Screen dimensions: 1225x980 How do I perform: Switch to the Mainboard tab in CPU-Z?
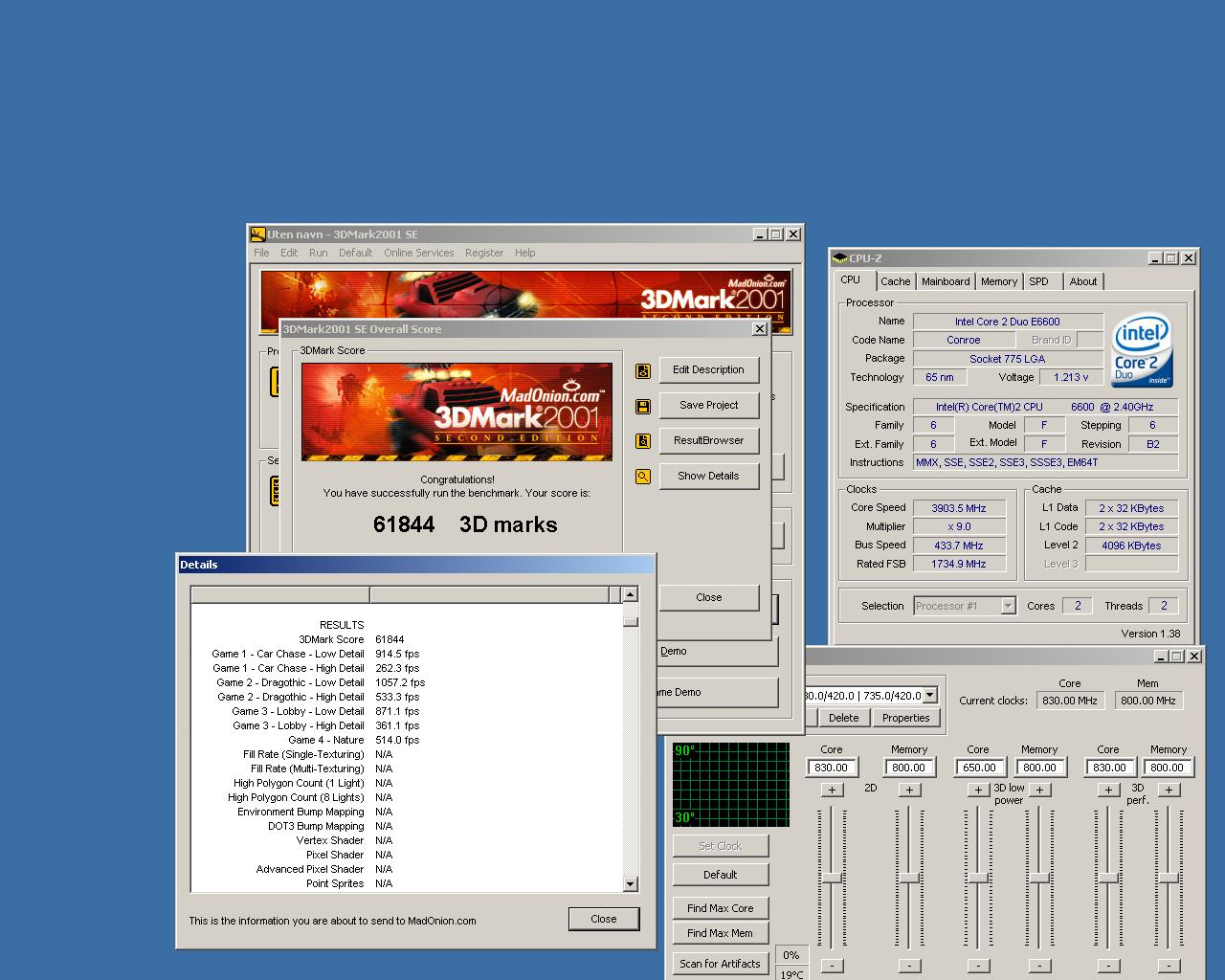coord(946,281)
